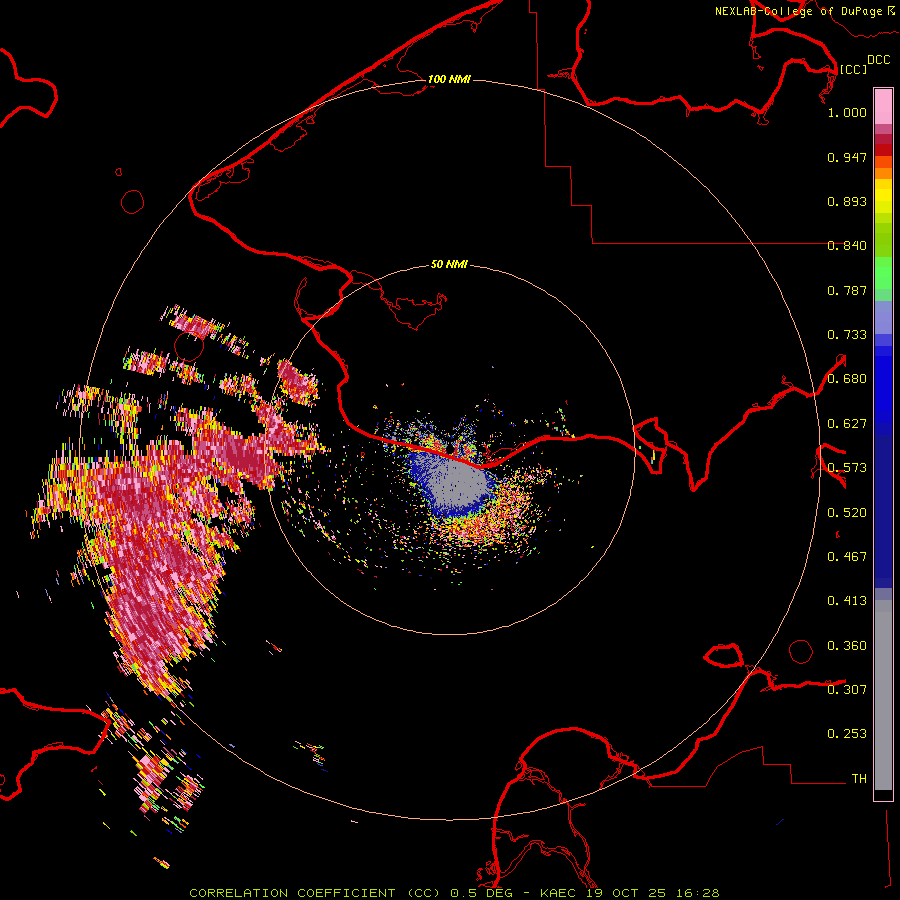Click the 0.680 colorbar value
The width and height of the screenshot is (900, 900).
(x=847, y=379)
